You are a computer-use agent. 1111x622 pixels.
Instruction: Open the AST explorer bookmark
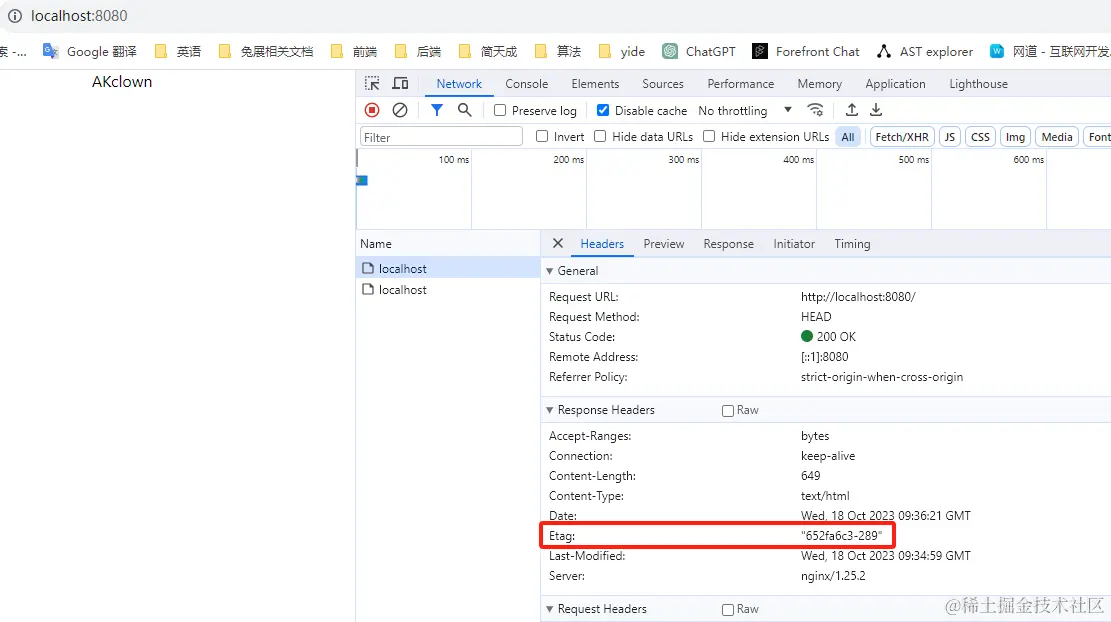coord(925,51)
